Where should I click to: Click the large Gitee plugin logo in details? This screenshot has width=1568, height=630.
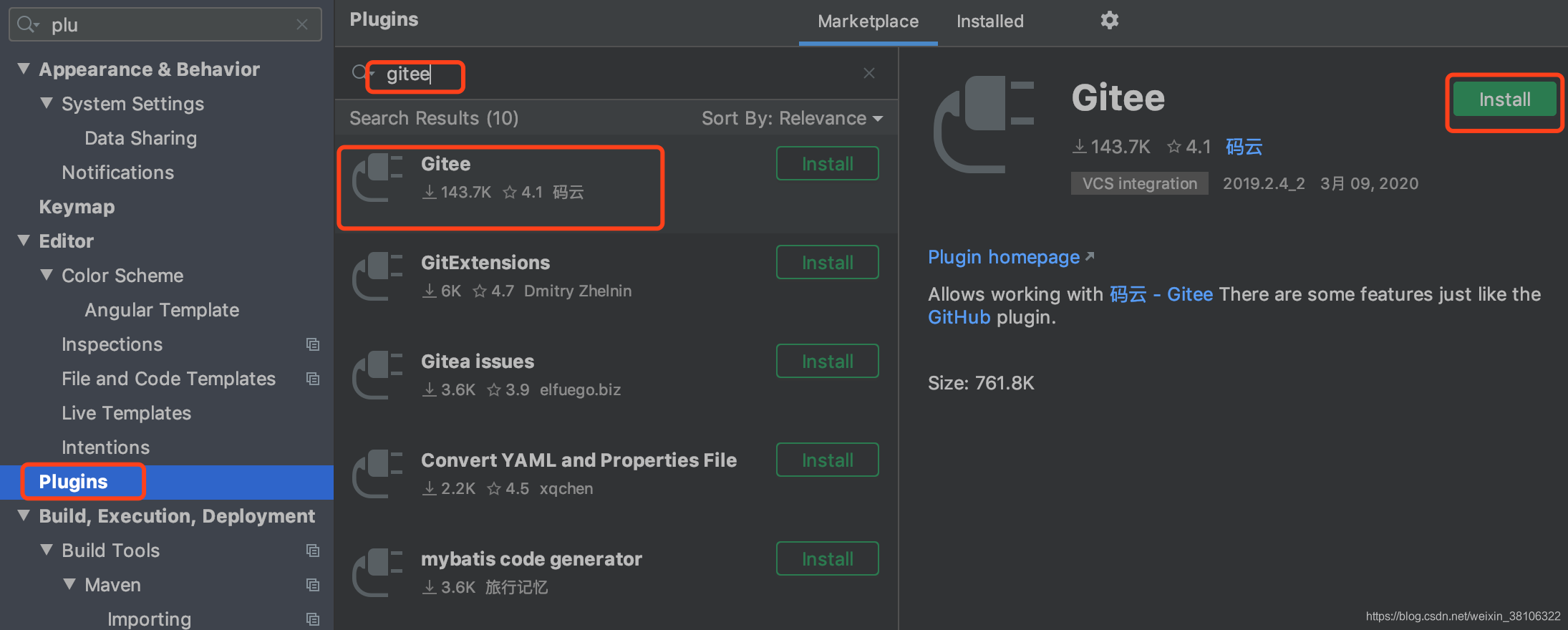(x=984, y=124)
